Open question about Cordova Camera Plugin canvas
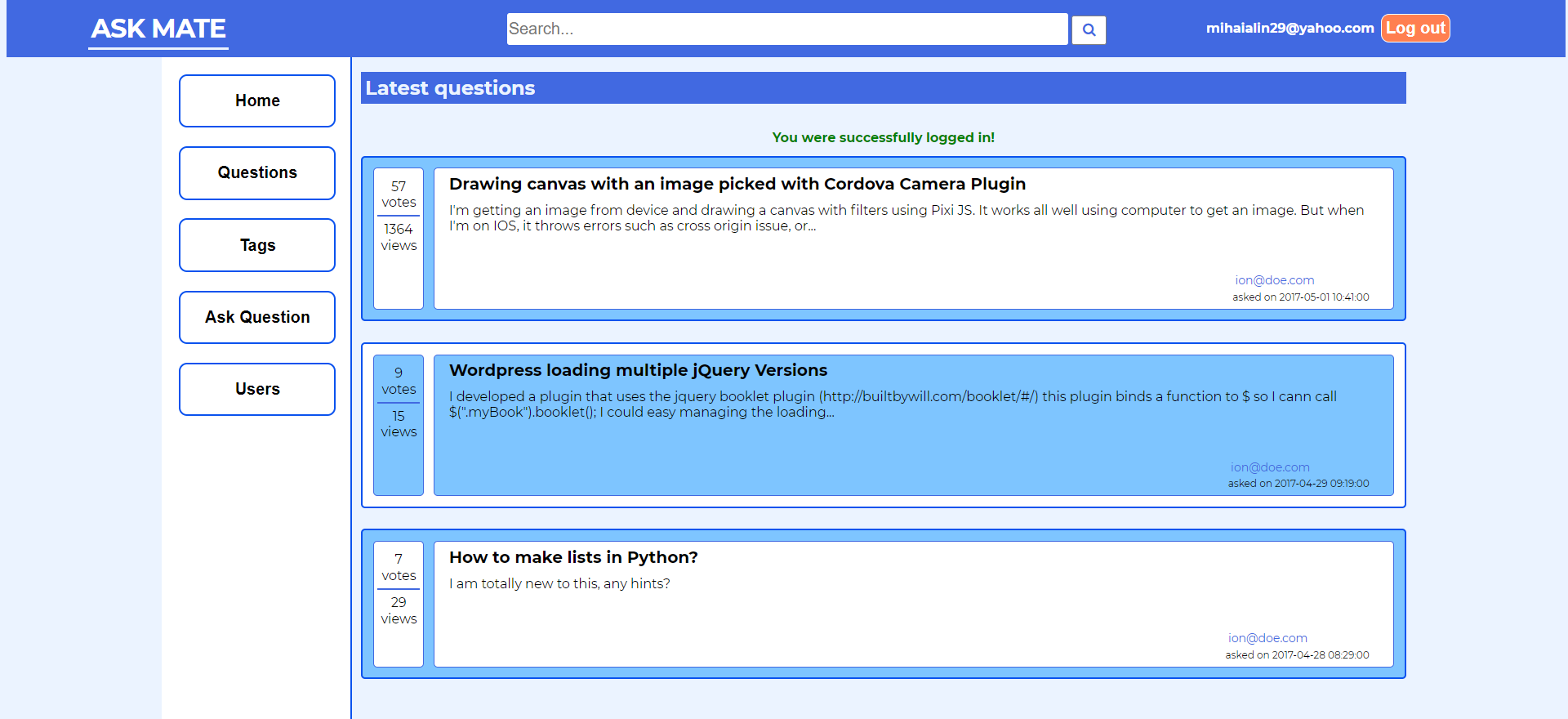This screenshot has width=1568, height=719. coord(737,184)
